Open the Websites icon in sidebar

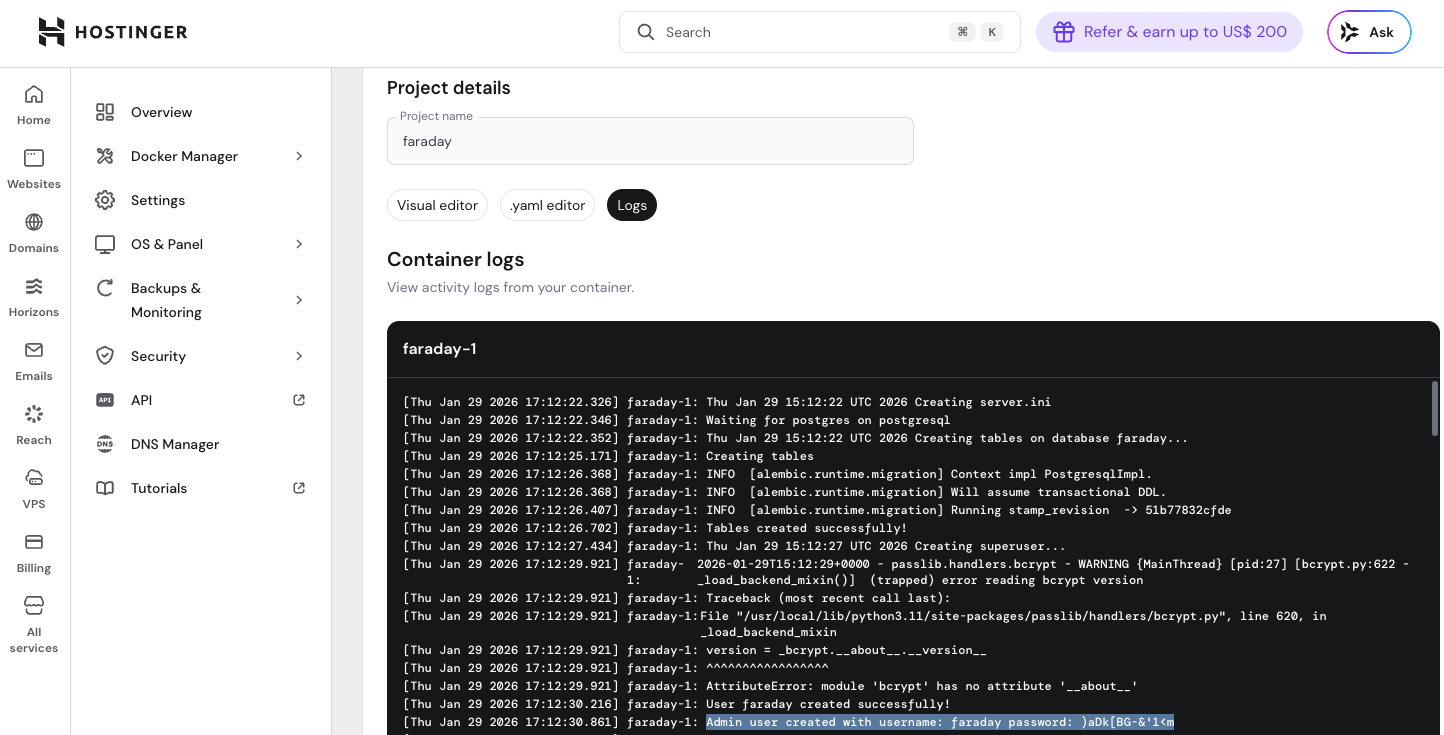tap(34, 158)
